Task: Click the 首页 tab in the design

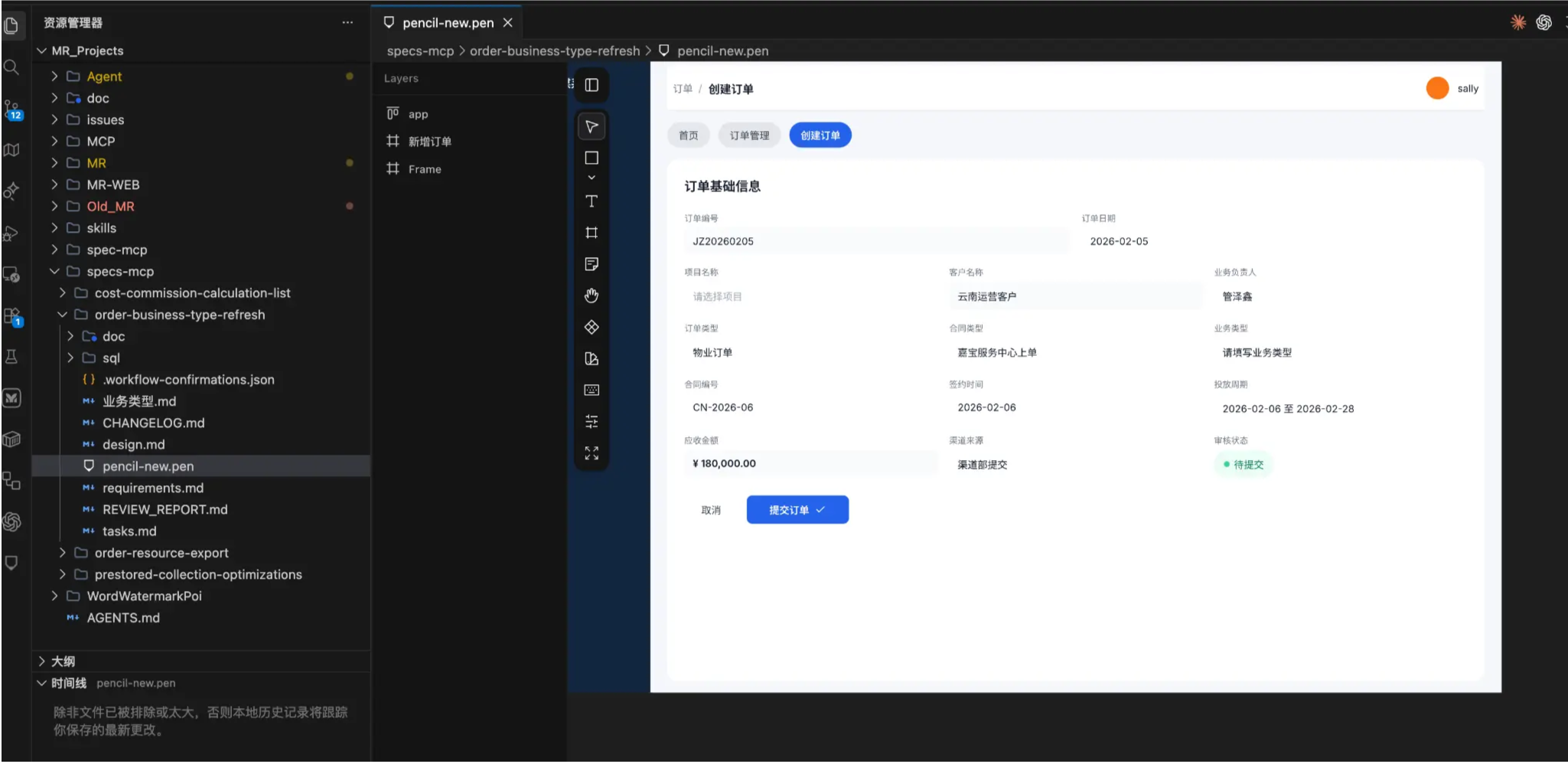Action: click(689, 135)
